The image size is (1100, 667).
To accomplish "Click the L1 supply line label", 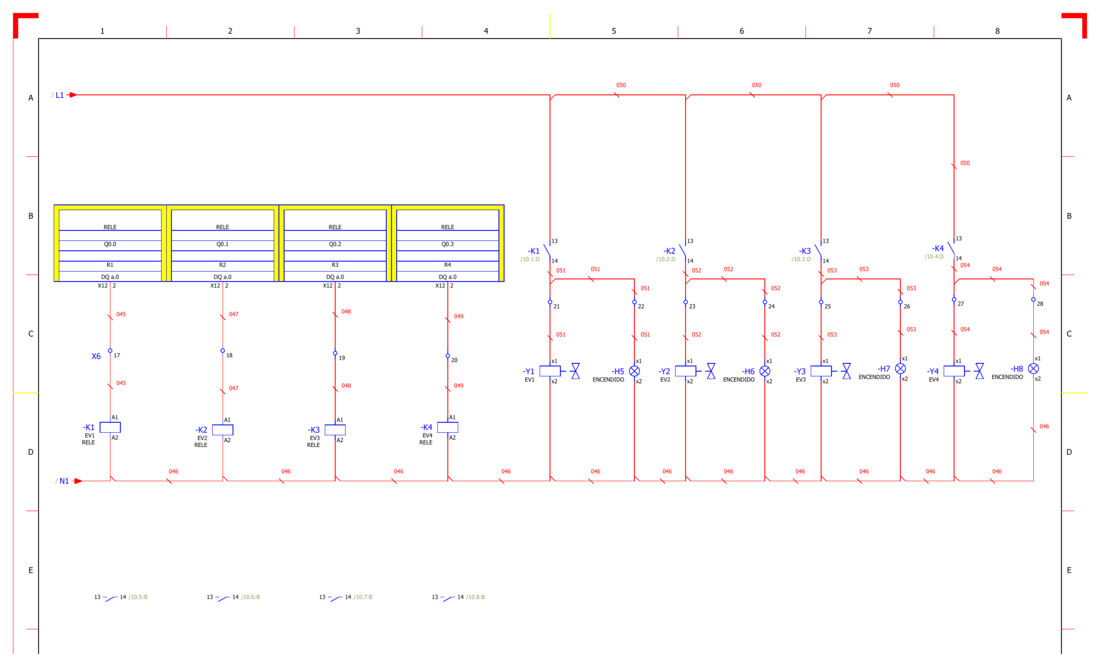I will [60, 95].
